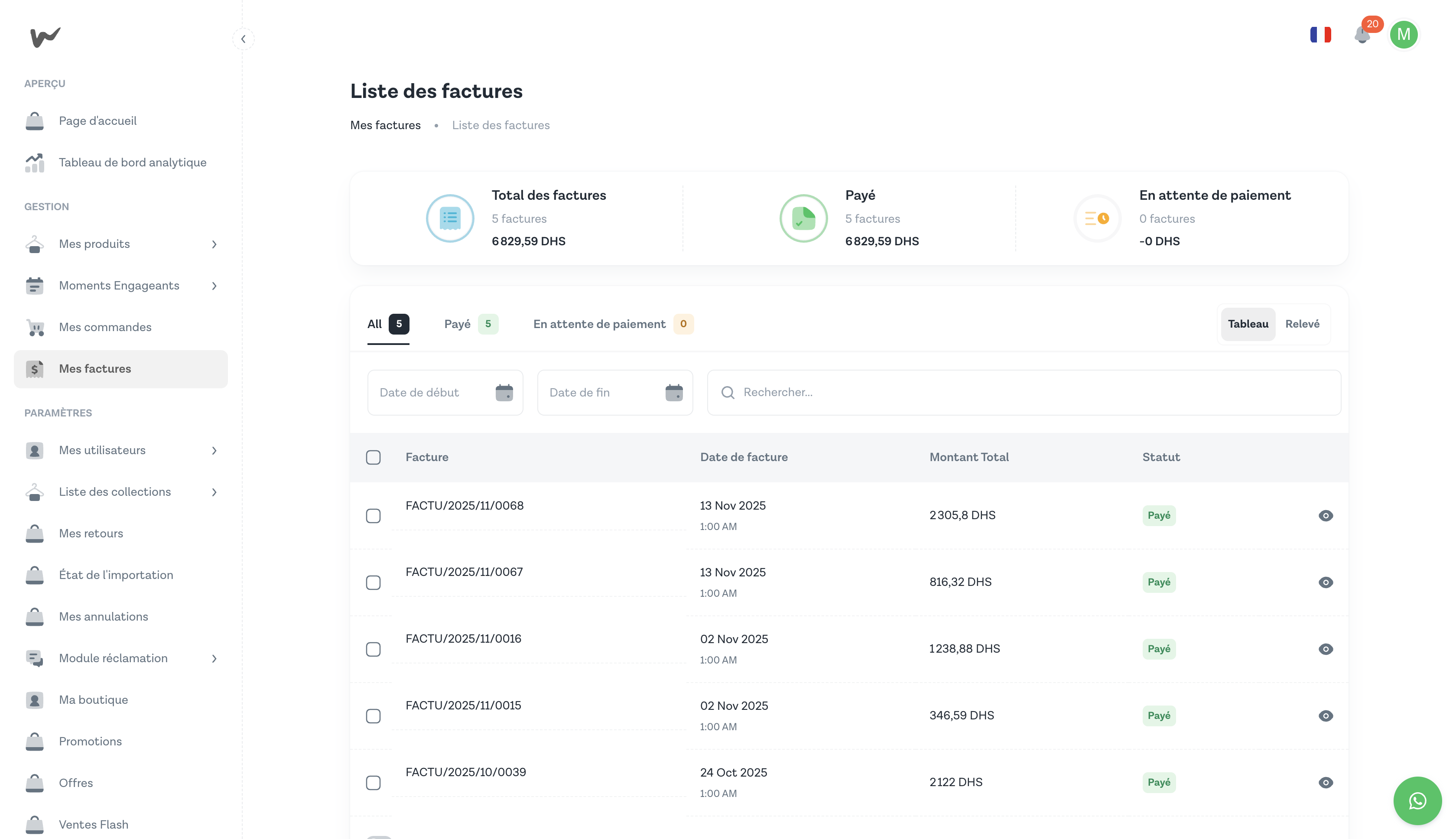1456x839 pixels.
Task: Click the Date de fin calendar icon
Action: tap(673, 393)
